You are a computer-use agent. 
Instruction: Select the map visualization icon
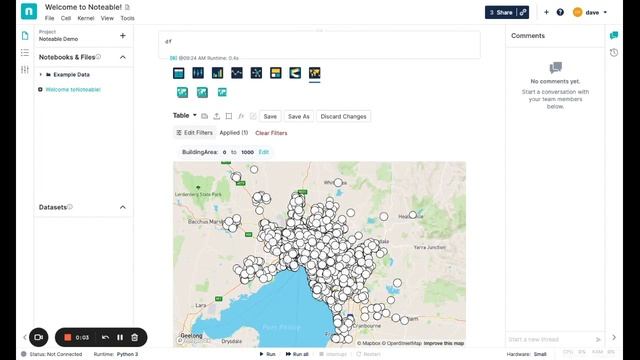click(315, 73)
